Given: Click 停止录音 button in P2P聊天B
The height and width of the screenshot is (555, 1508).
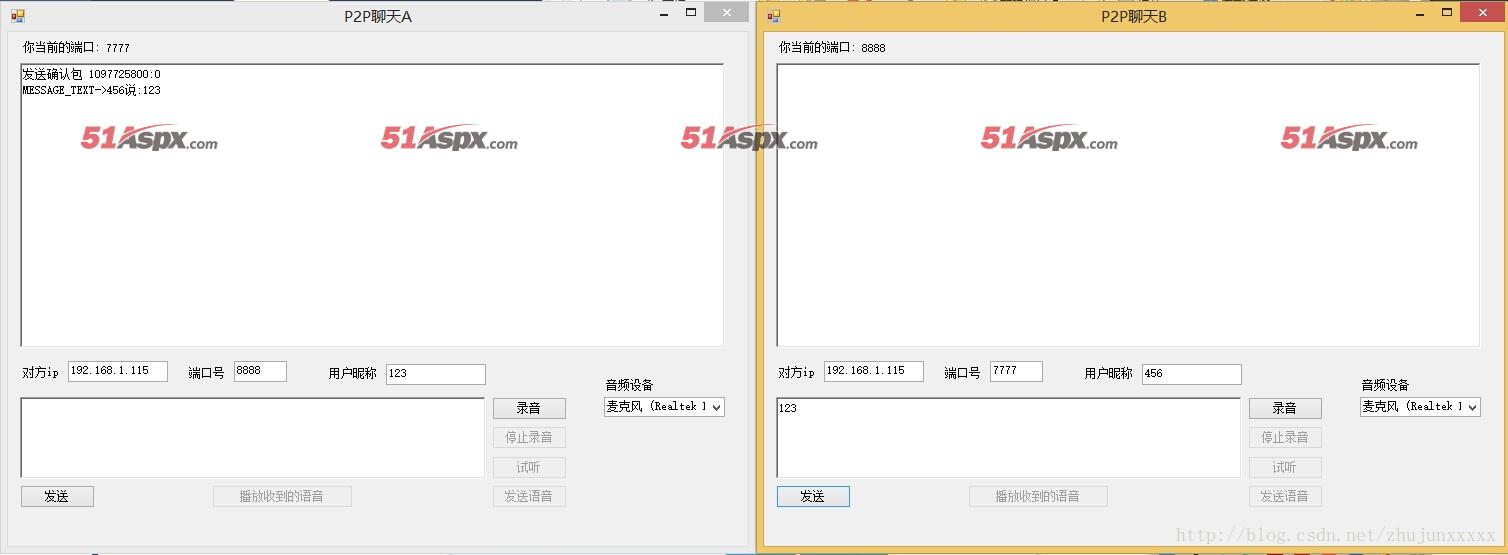Looking at the screenshot, I should click(x=1285, y=437).
